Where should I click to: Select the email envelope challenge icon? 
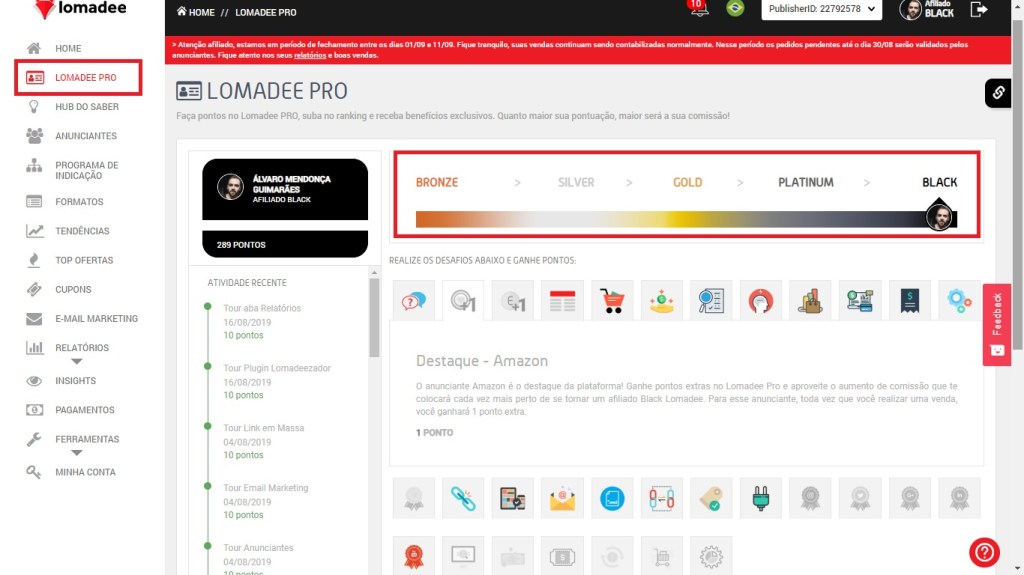[x=562, y=498]
